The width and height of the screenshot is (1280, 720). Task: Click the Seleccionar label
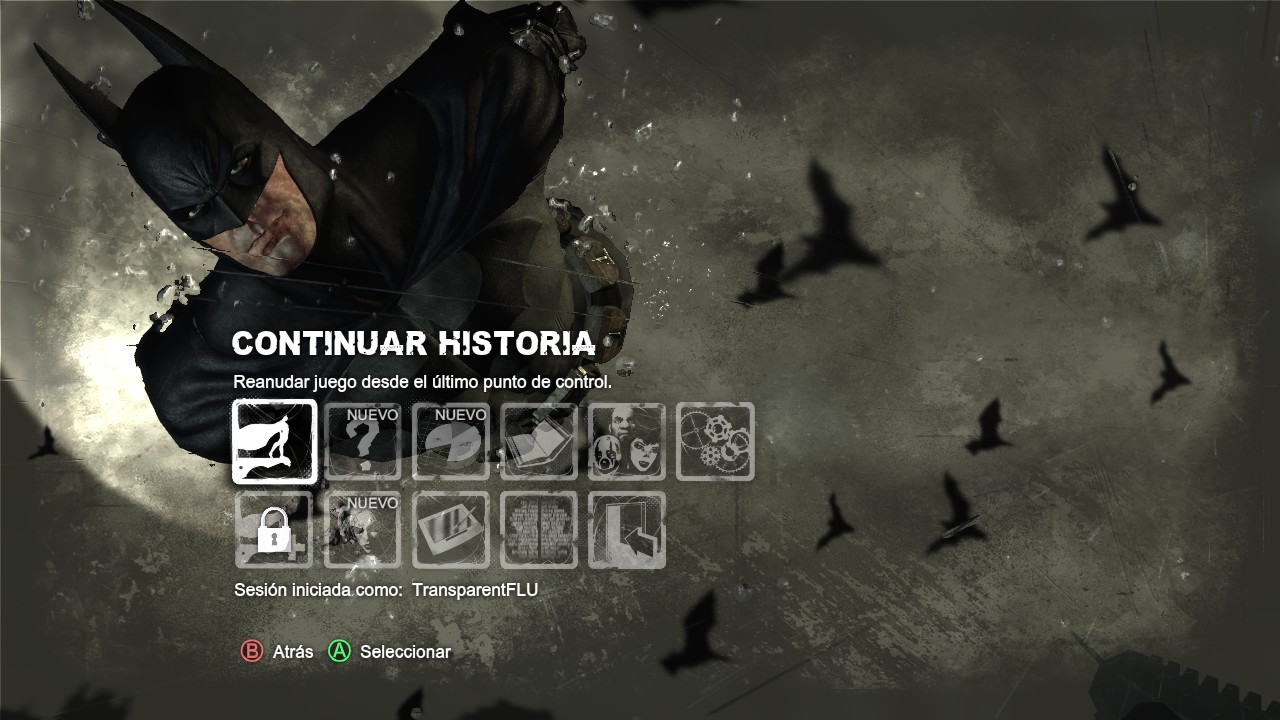pyautogui.click(x=405, y=652)
